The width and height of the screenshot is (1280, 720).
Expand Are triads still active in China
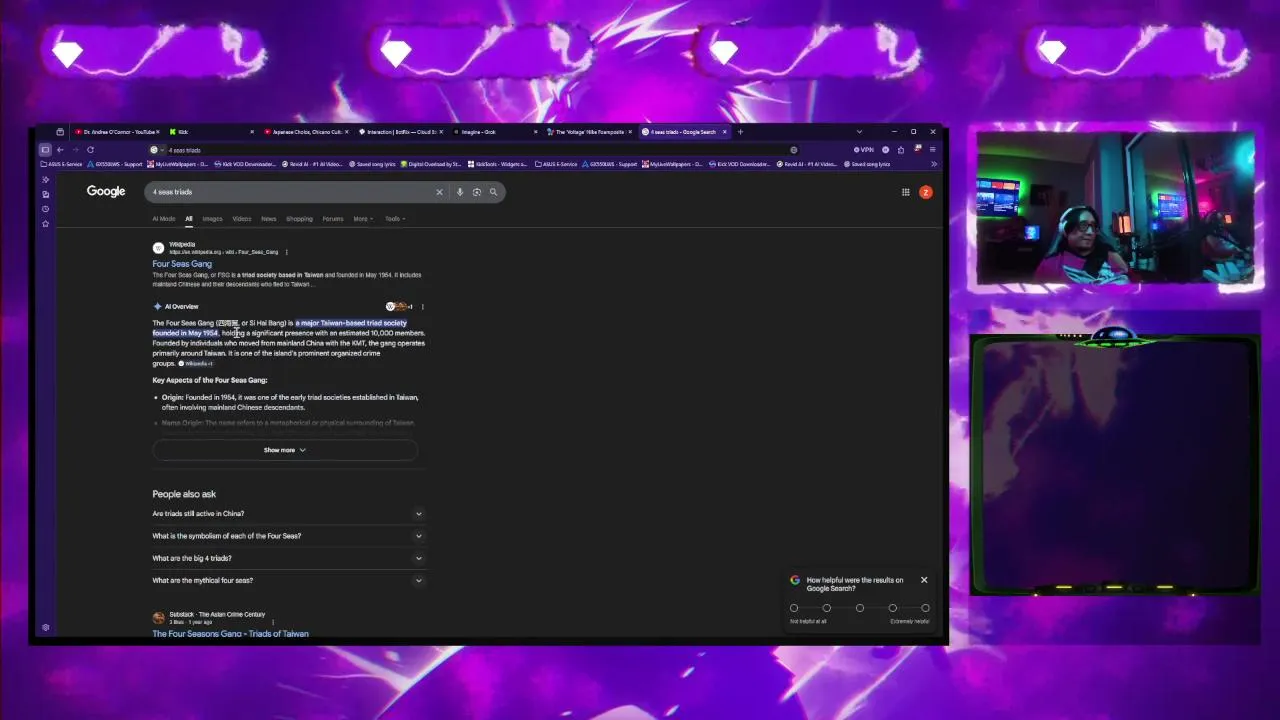tap(288, 514)
